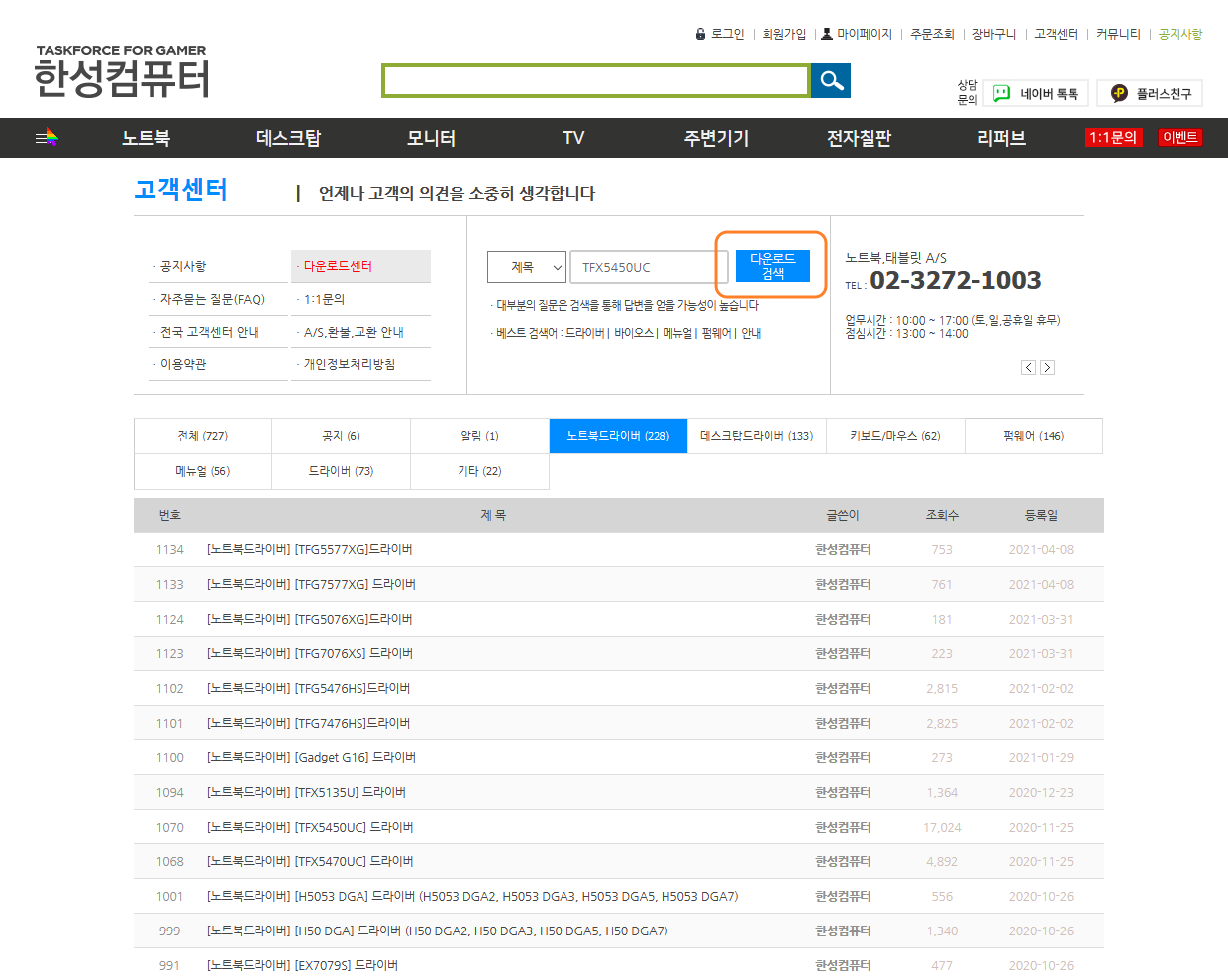The width and height of the screenshot is (1228, 980).
Task: Open the rainbow hamburger menu icon
Action: 47,138
